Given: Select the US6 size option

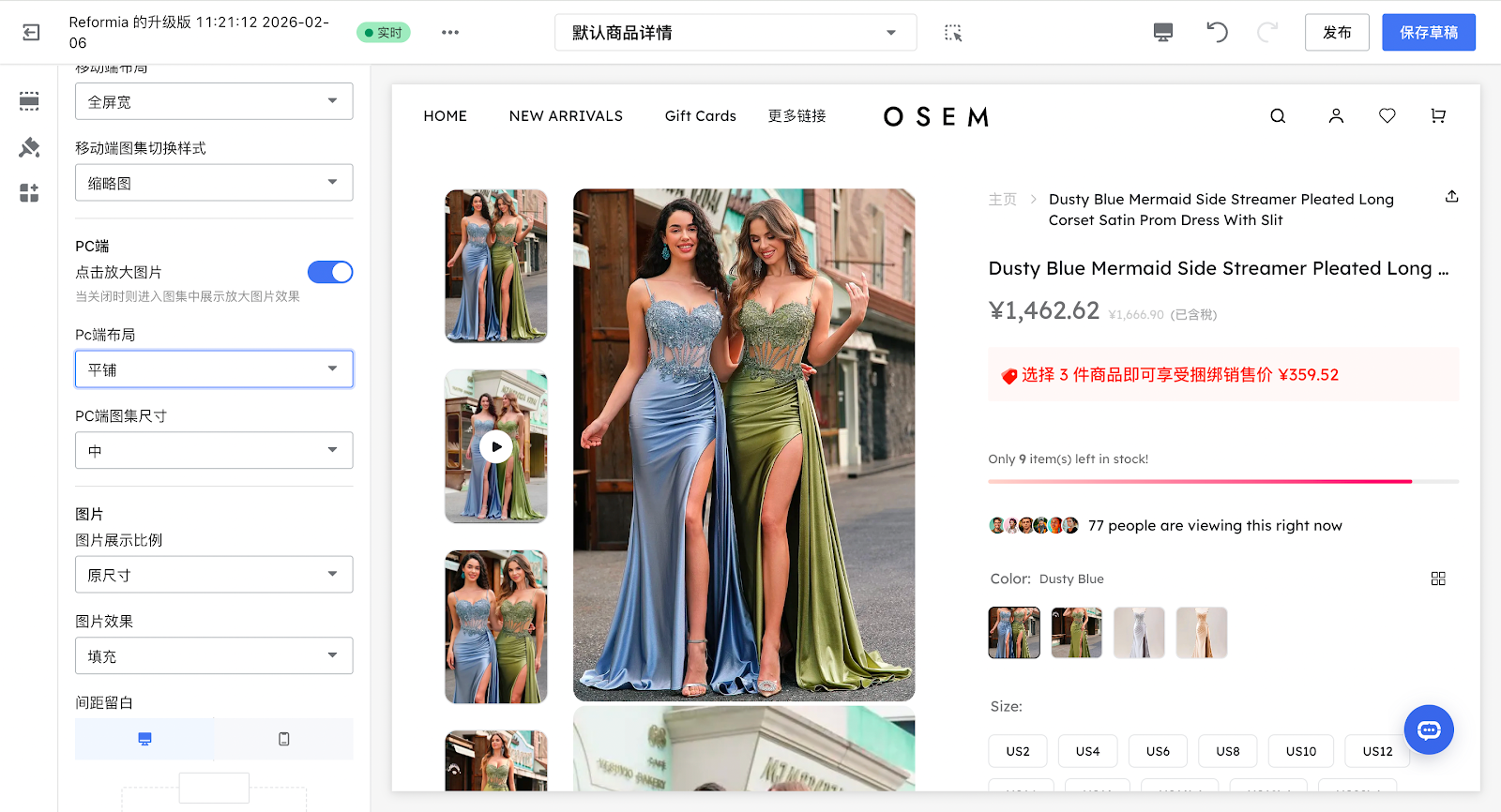Looking at the screenshot, I should pyautogui.click(x=1158, y=751).
